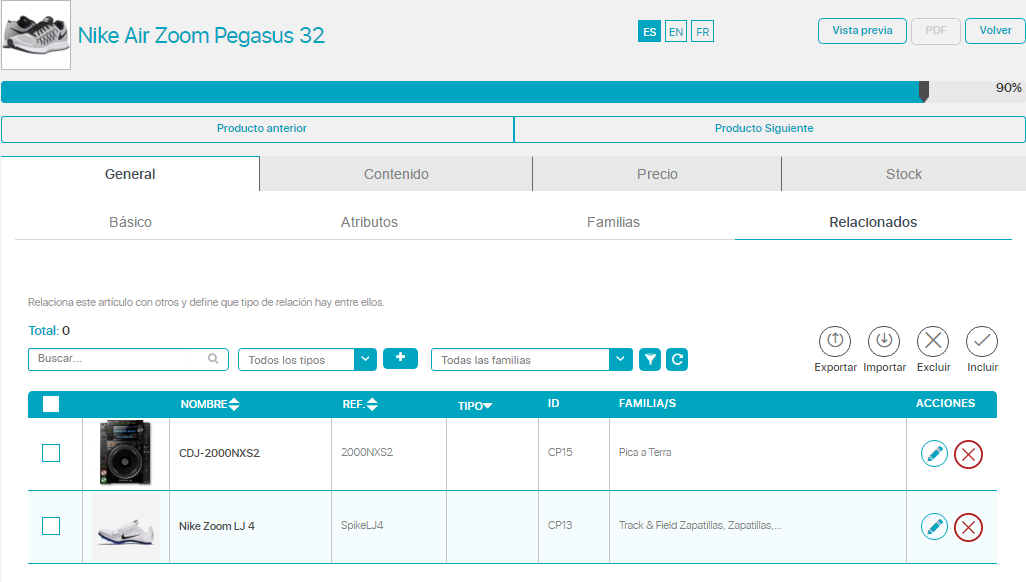The width and height of the screenshot is (1026, 582).
Task: Reset filters with the refresh icon
Action: coord(677,359)
